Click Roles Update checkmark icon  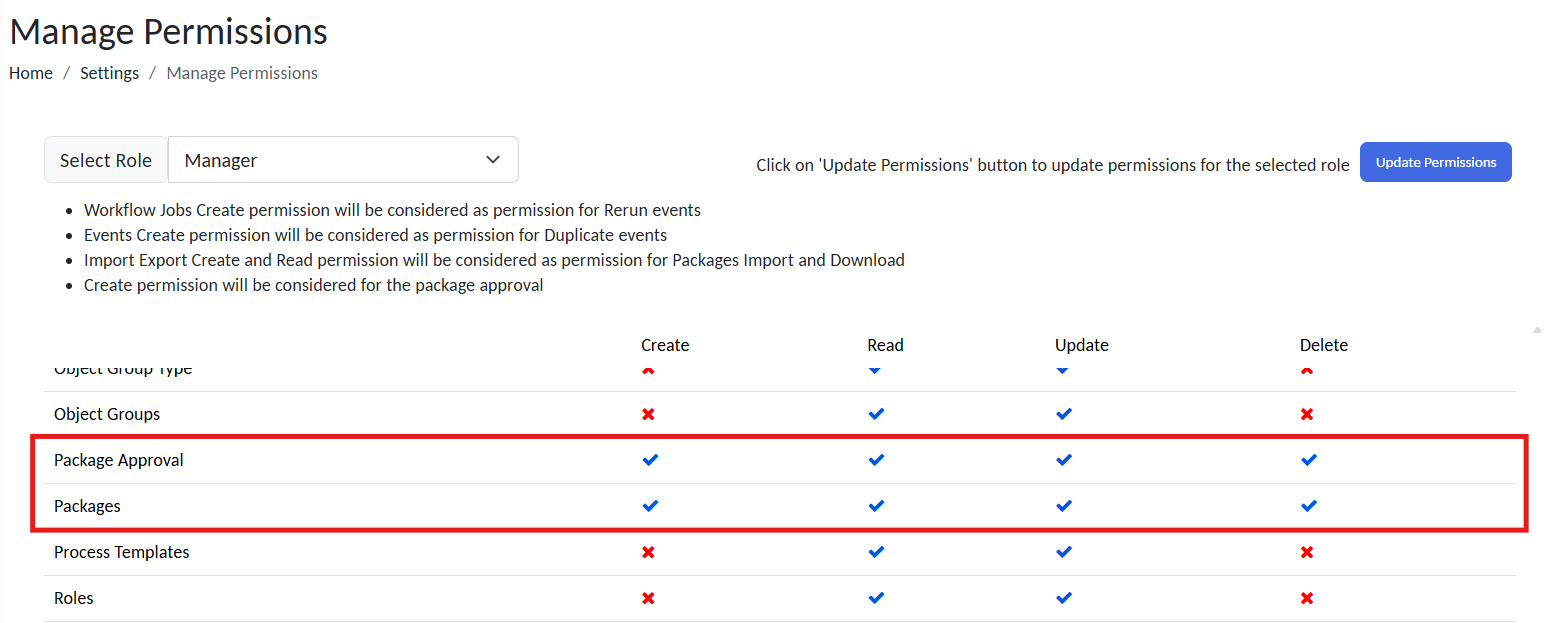point(1064,598)
